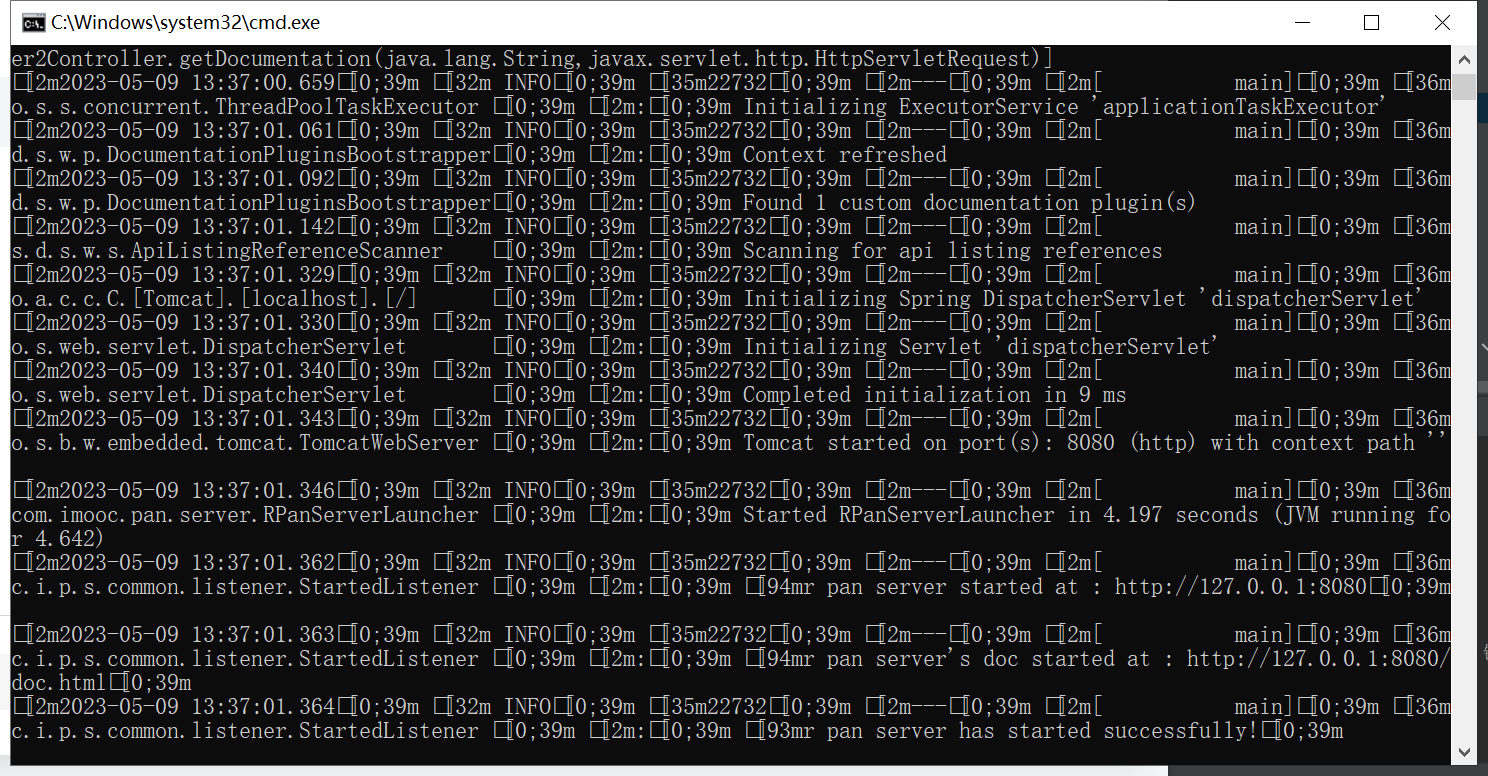1488x776 pixels.
Task: Maximize the command prompt window
Action: pos(1371,22)
